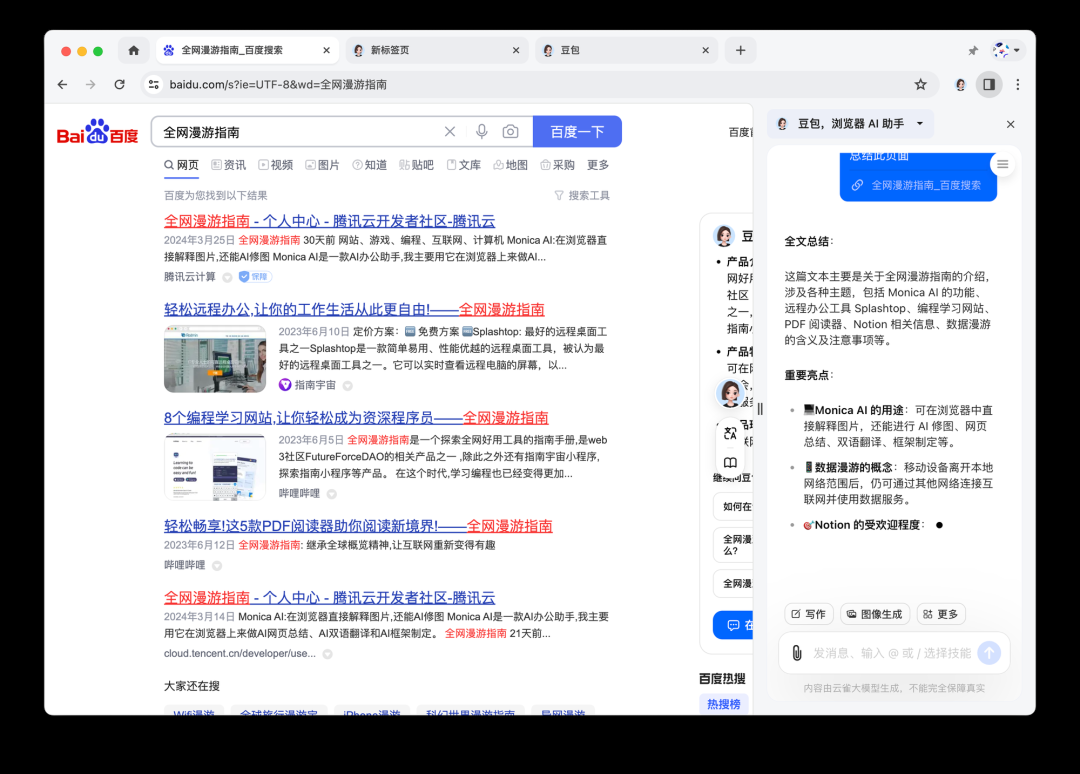Click the hamburger icon on the 总结此页面 card
The width and height of the screenshot is (1080, 774).
(x=1002, y=164)
